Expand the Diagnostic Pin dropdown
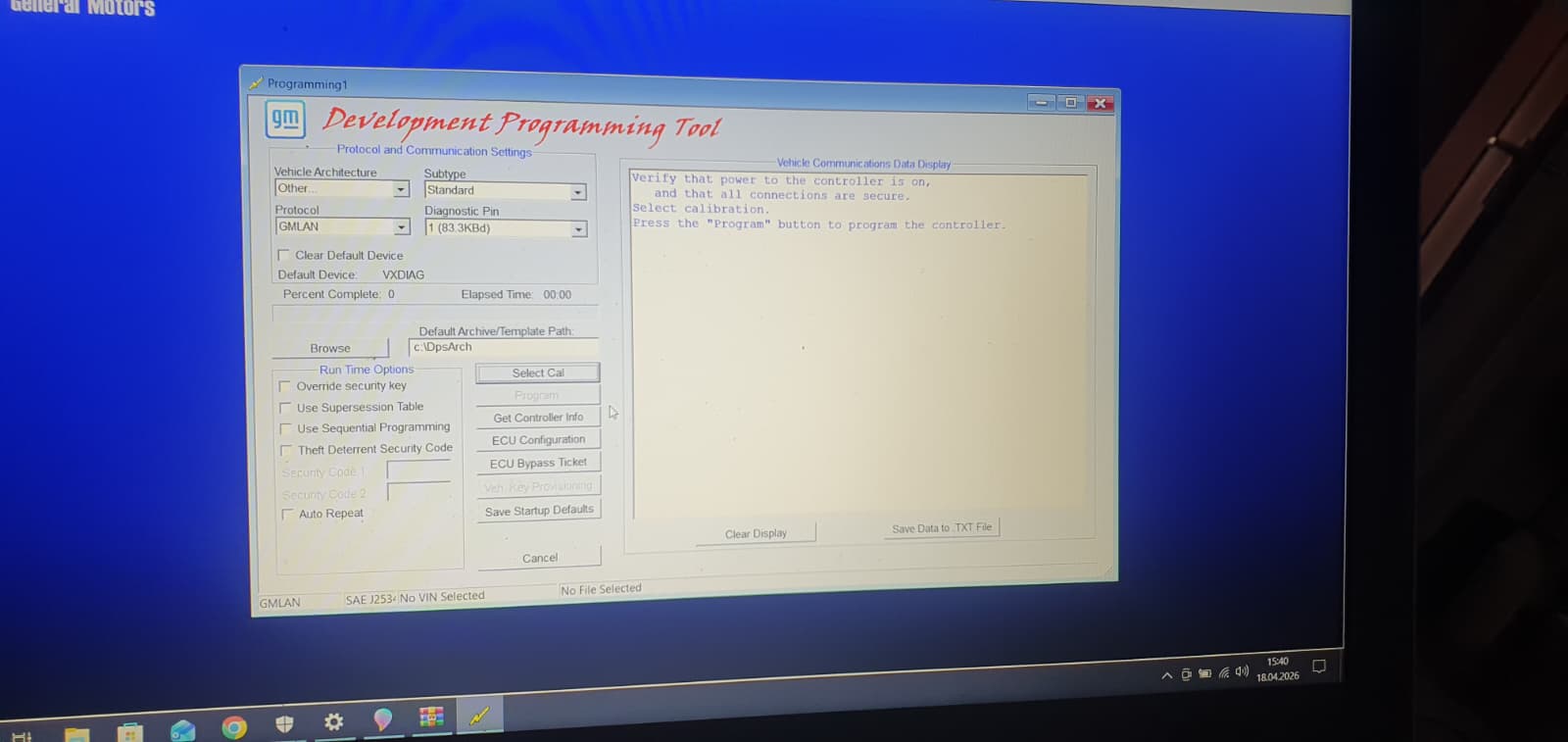1568x742 pixels. click(x=578, y=229)
